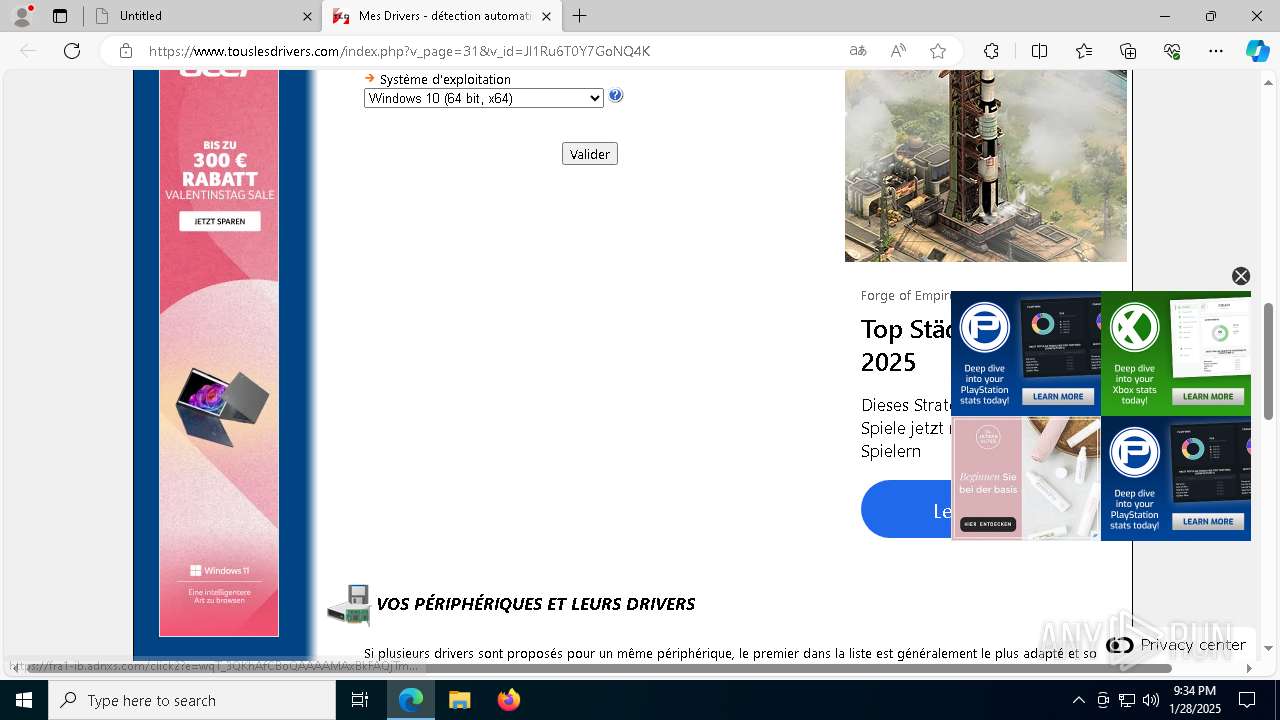Close the Mes Drivers tab
1280x720 pixels.
(547, 16)
